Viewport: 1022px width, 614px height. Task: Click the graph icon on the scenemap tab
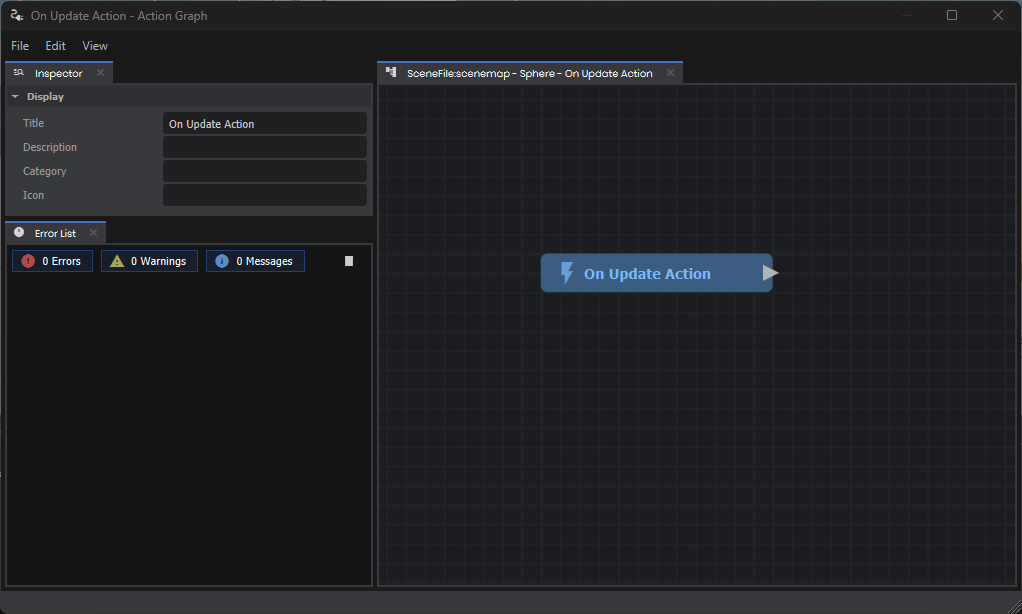coord(391,72)
